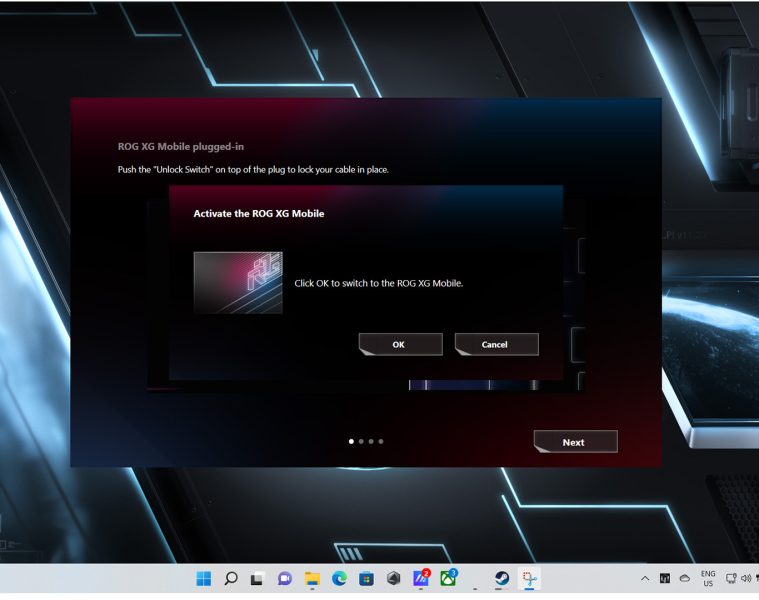The image size is (759, 600).
Task: Select the second page indicator dot
Action: (x=361, y=441)
